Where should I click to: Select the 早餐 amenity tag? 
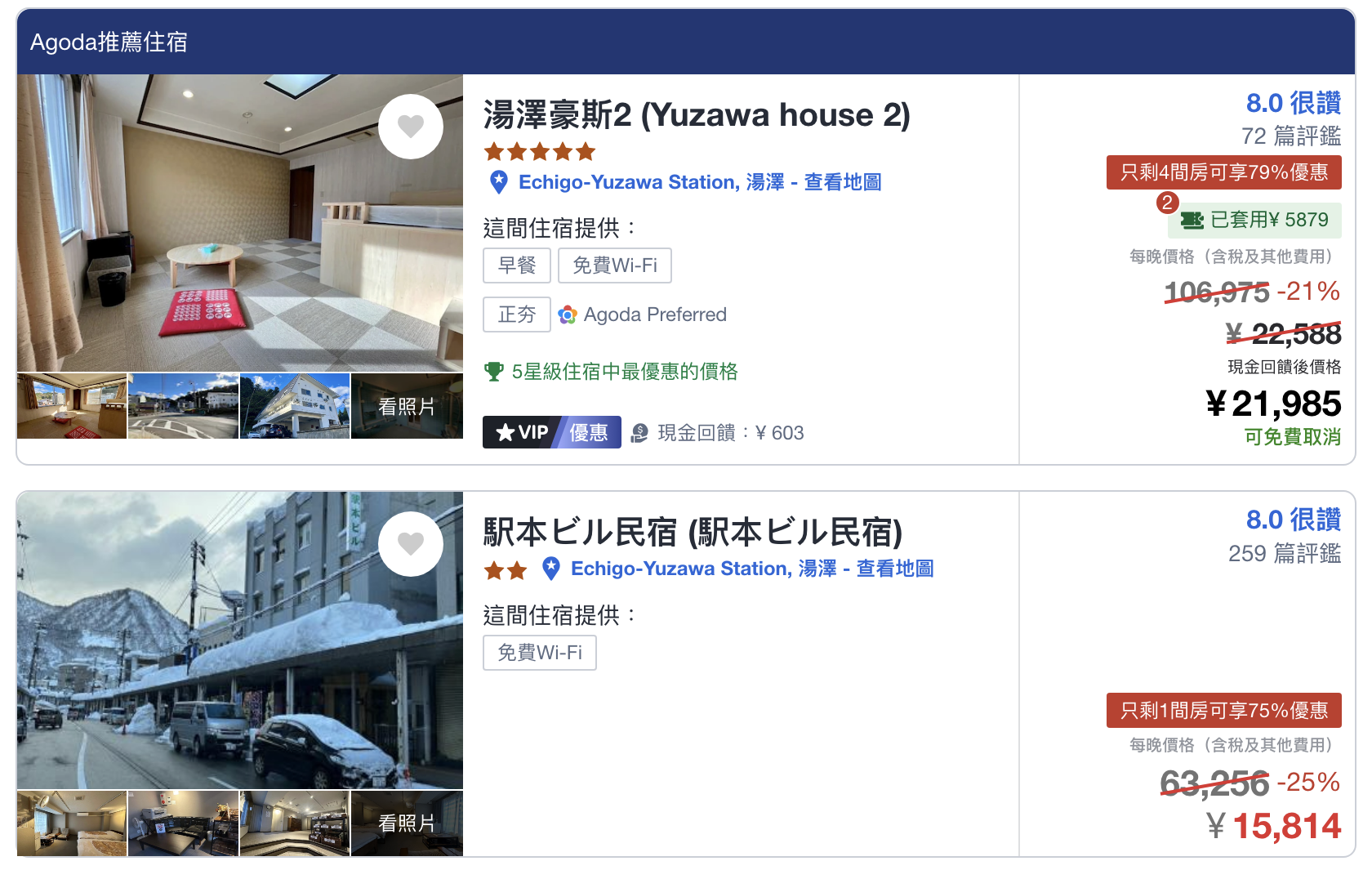[x=517, y=265]
